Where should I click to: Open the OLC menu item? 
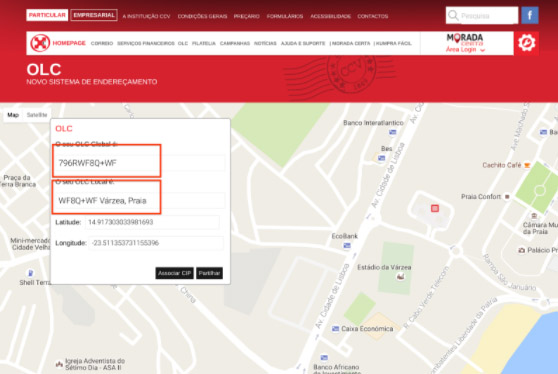(183, 43)
